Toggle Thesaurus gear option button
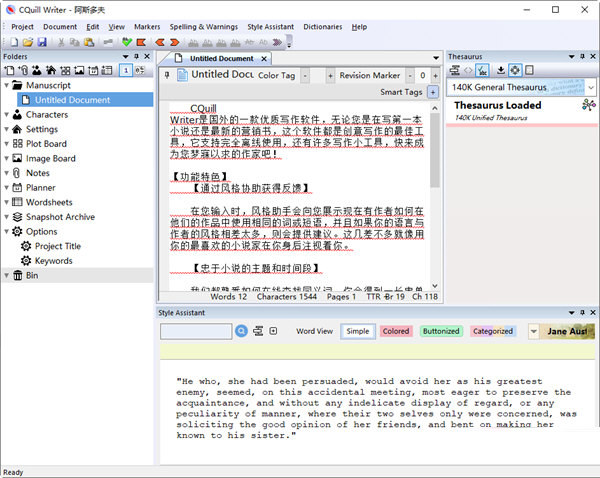The width and height of the screenshot is (600, 478). (x=515, y=70)
